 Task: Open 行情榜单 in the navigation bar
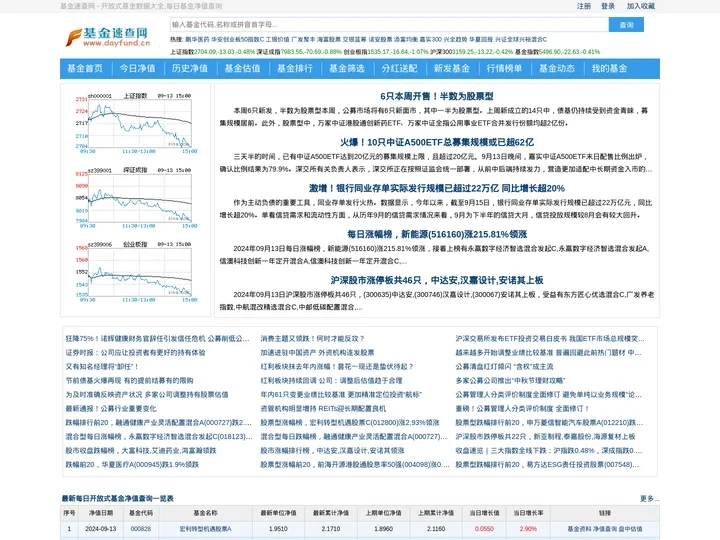(504, 68)
